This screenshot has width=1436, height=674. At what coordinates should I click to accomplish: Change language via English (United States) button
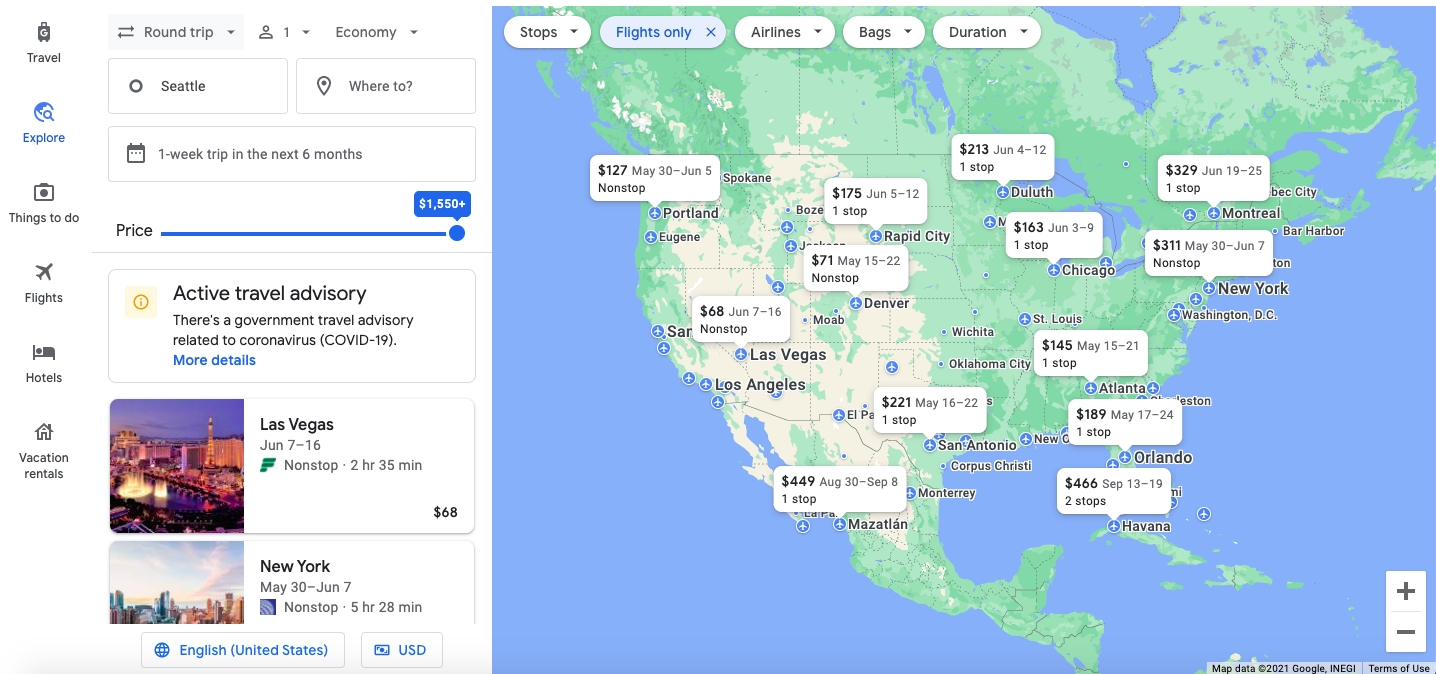coord(243,650)
